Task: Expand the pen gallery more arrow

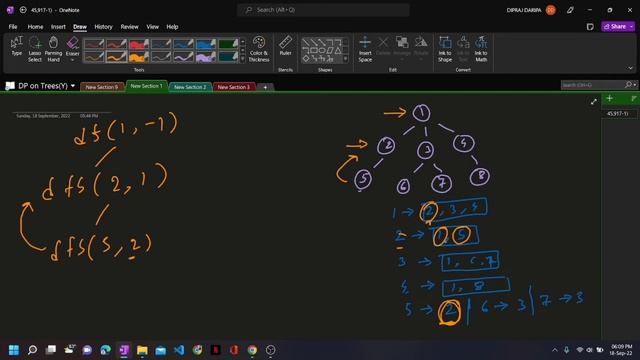Action: tap(242, 59)
